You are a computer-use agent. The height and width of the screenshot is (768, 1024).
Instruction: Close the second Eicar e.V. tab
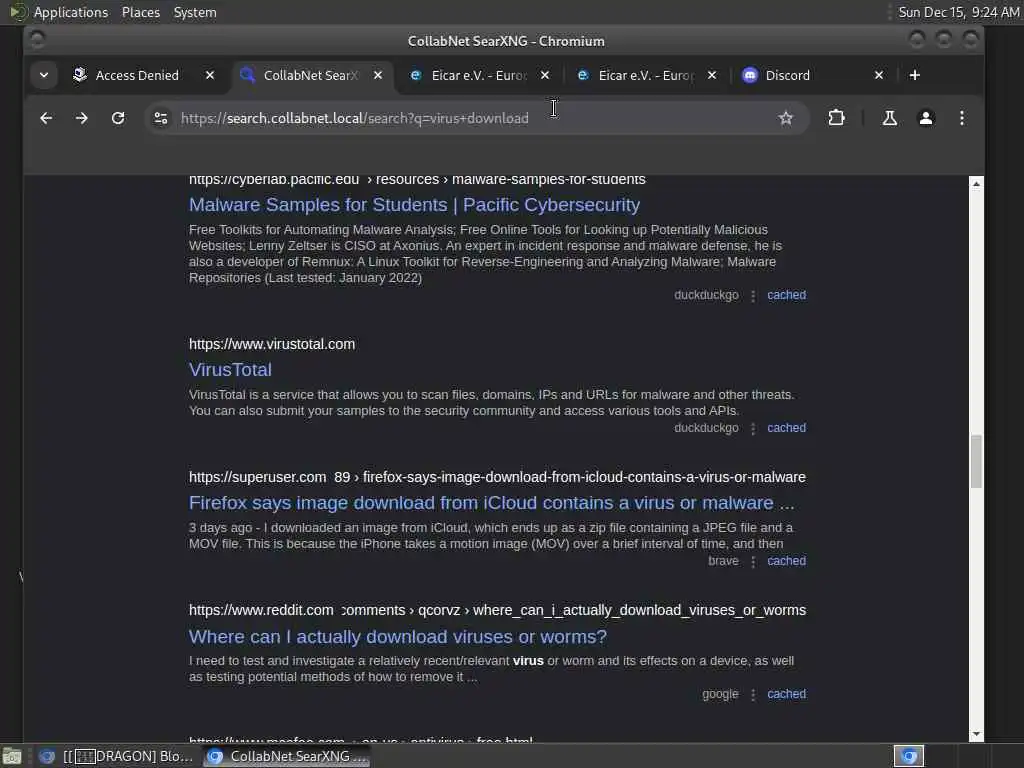click(712, 75)
